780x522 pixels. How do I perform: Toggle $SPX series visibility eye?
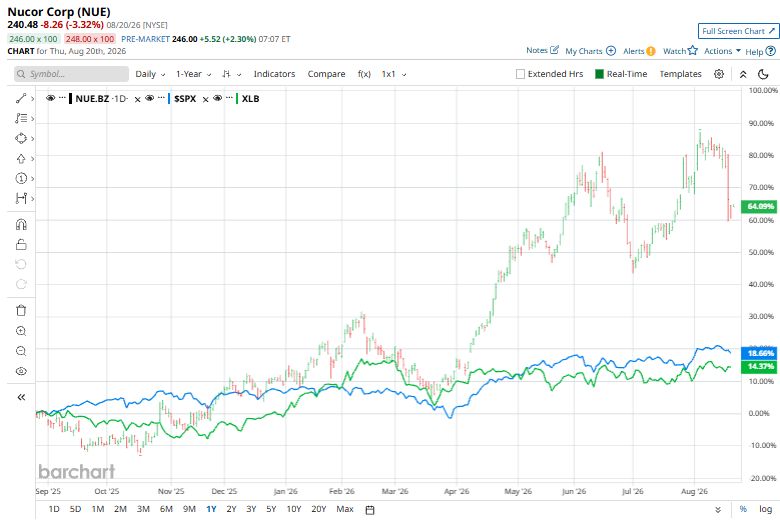click(149, 98)
